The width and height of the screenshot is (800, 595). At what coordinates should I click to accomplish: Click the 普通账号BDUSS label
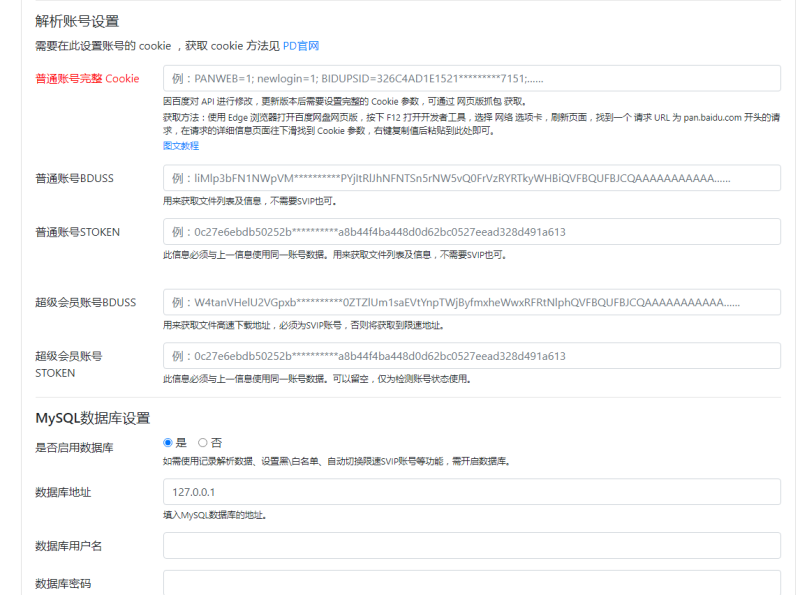click(x=74, y=178)
